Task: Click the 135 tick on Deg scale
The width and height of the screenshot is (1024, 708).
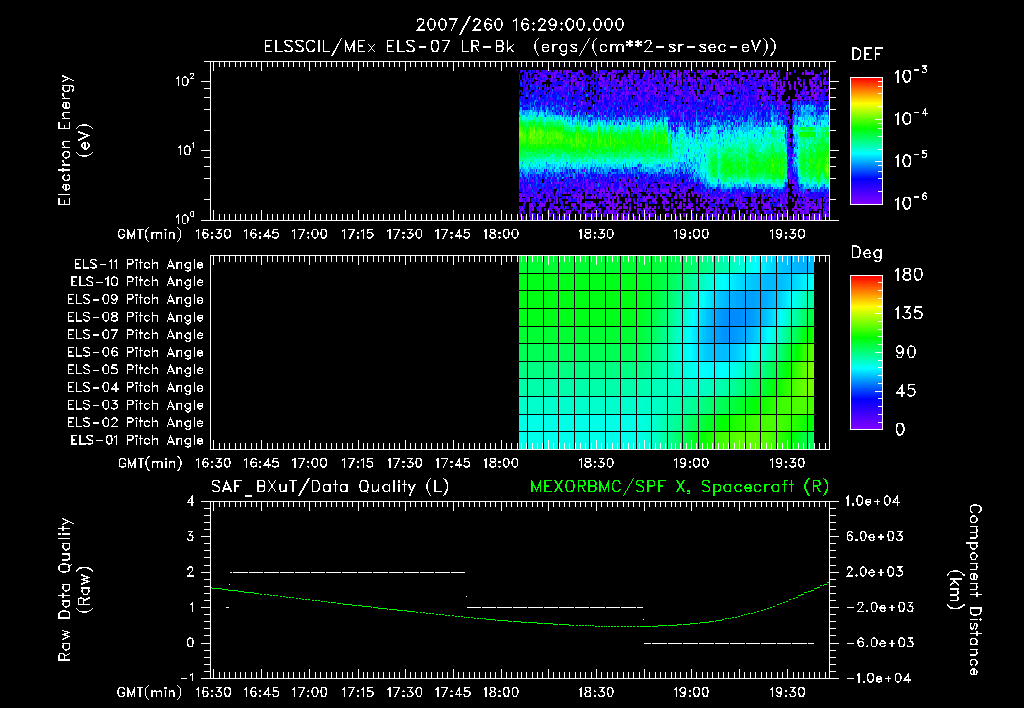Action: click(x=908, y=313)
